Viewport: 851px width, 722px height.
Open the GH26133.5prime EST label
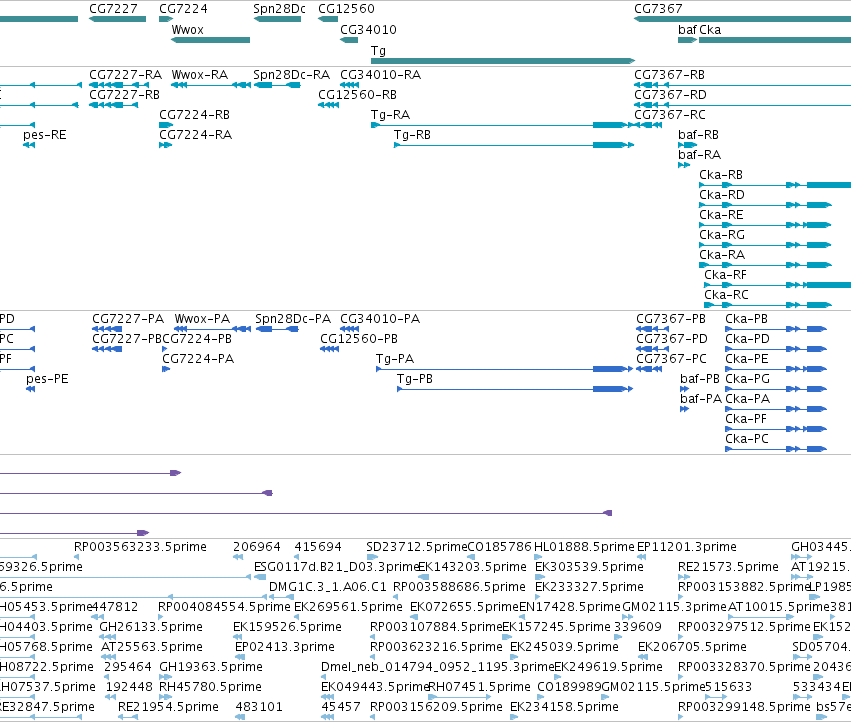[151, 627]
